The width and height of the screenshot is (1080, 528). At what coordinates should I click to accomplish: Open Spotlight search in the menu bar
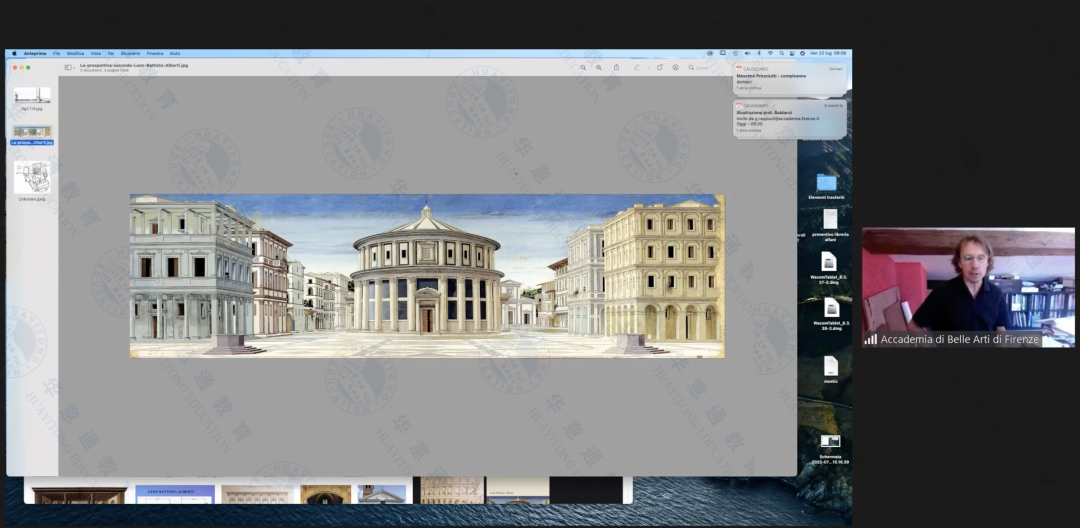[782, 53]
